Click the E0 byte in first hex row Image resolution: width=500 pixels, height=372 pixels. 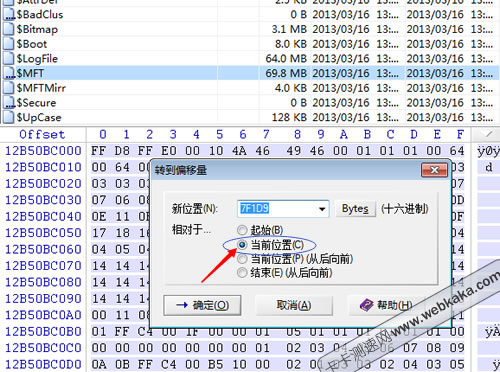(x=169, y=151)
